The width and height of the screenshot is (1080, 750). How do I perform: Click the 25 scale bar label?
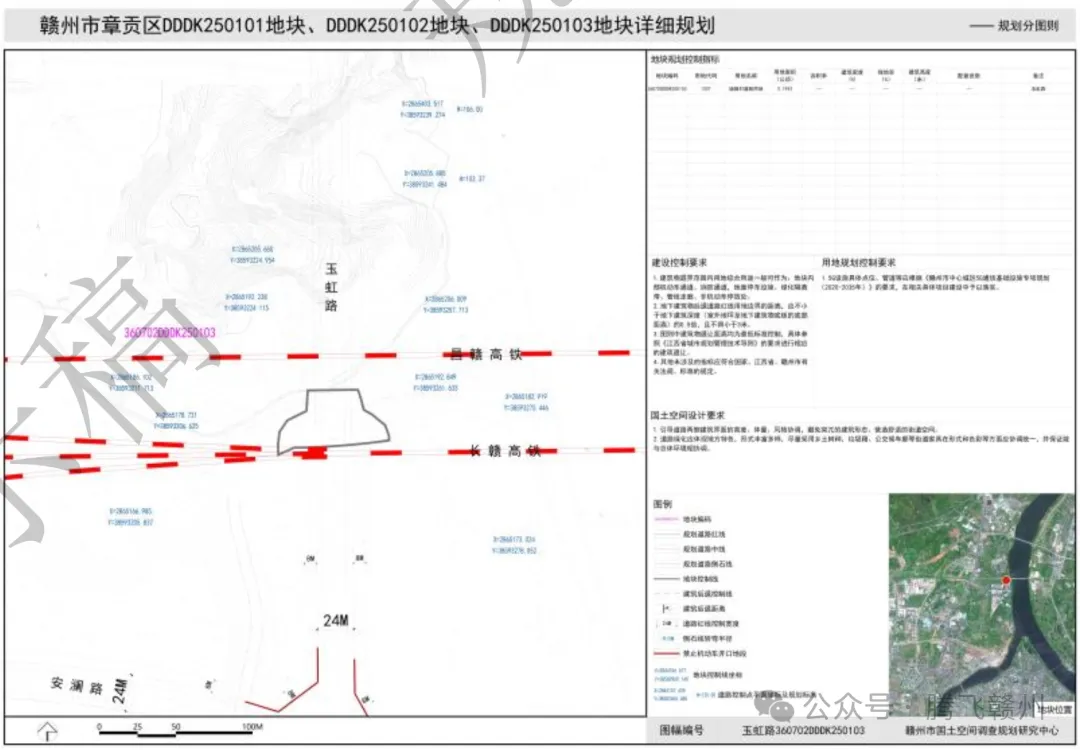click(138, 727)
